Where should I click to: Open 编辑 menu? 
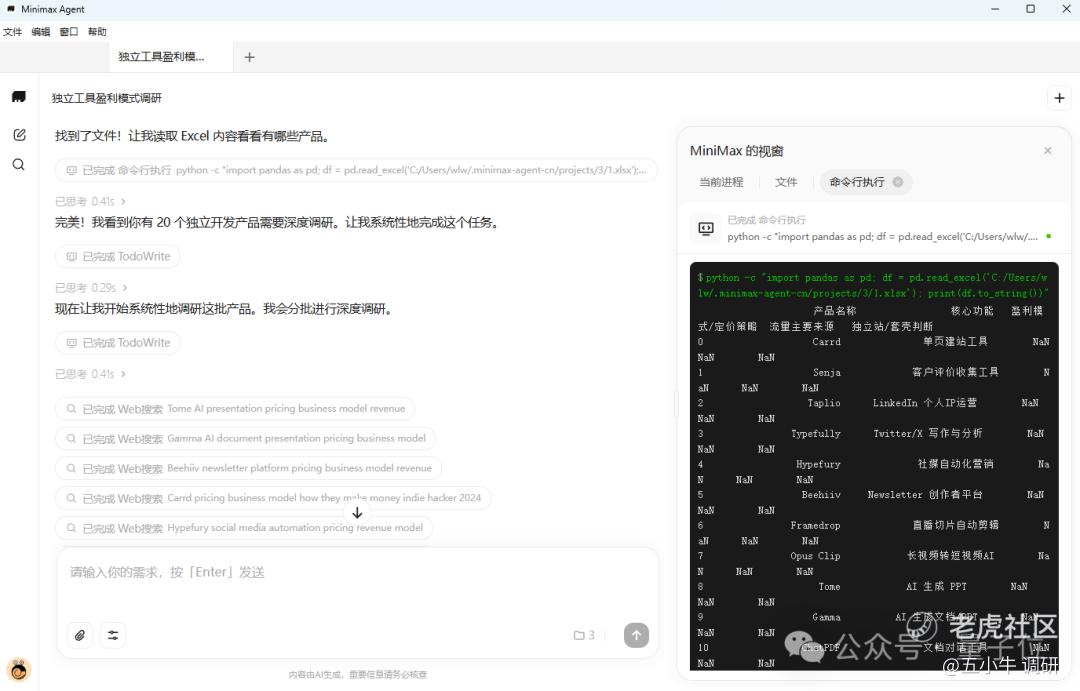coord(41,32)
